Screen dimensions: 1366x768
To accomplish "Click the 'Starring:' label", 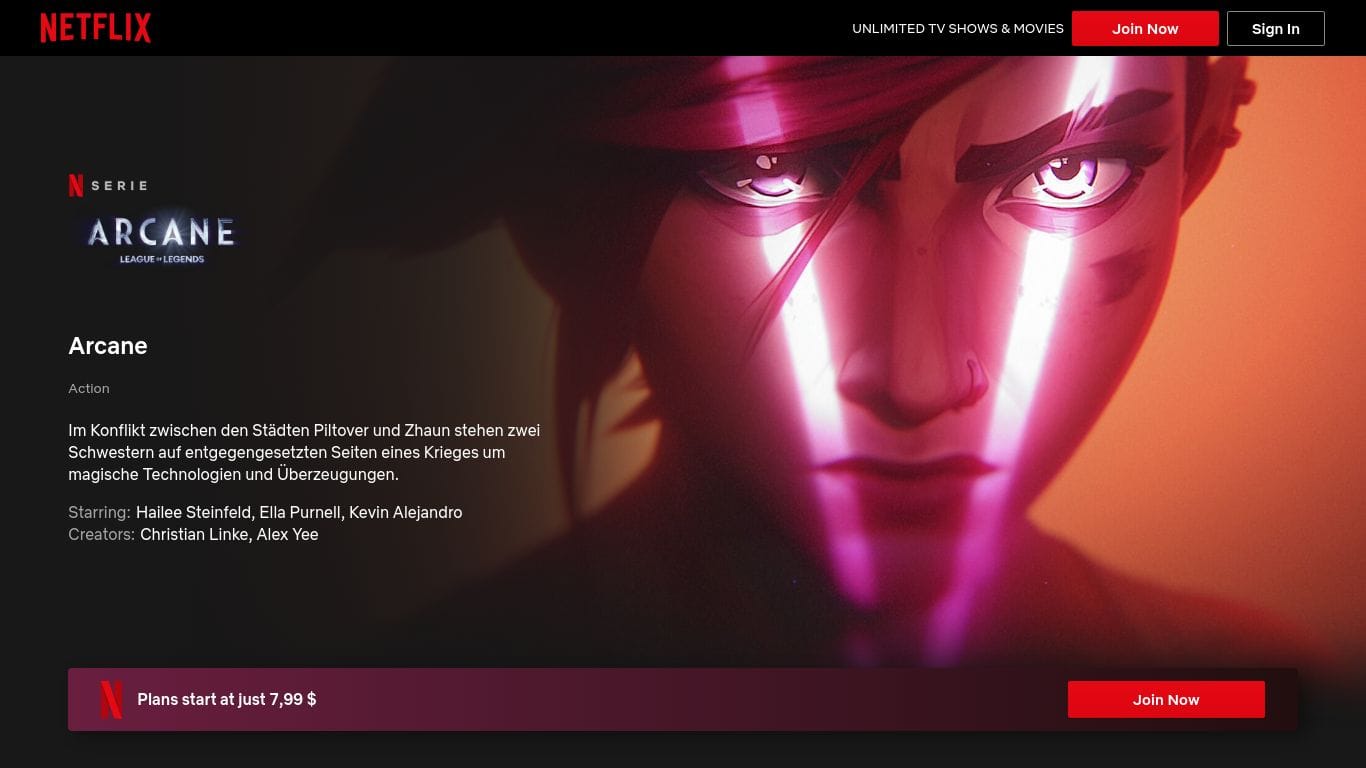I will tap(99, 512).
